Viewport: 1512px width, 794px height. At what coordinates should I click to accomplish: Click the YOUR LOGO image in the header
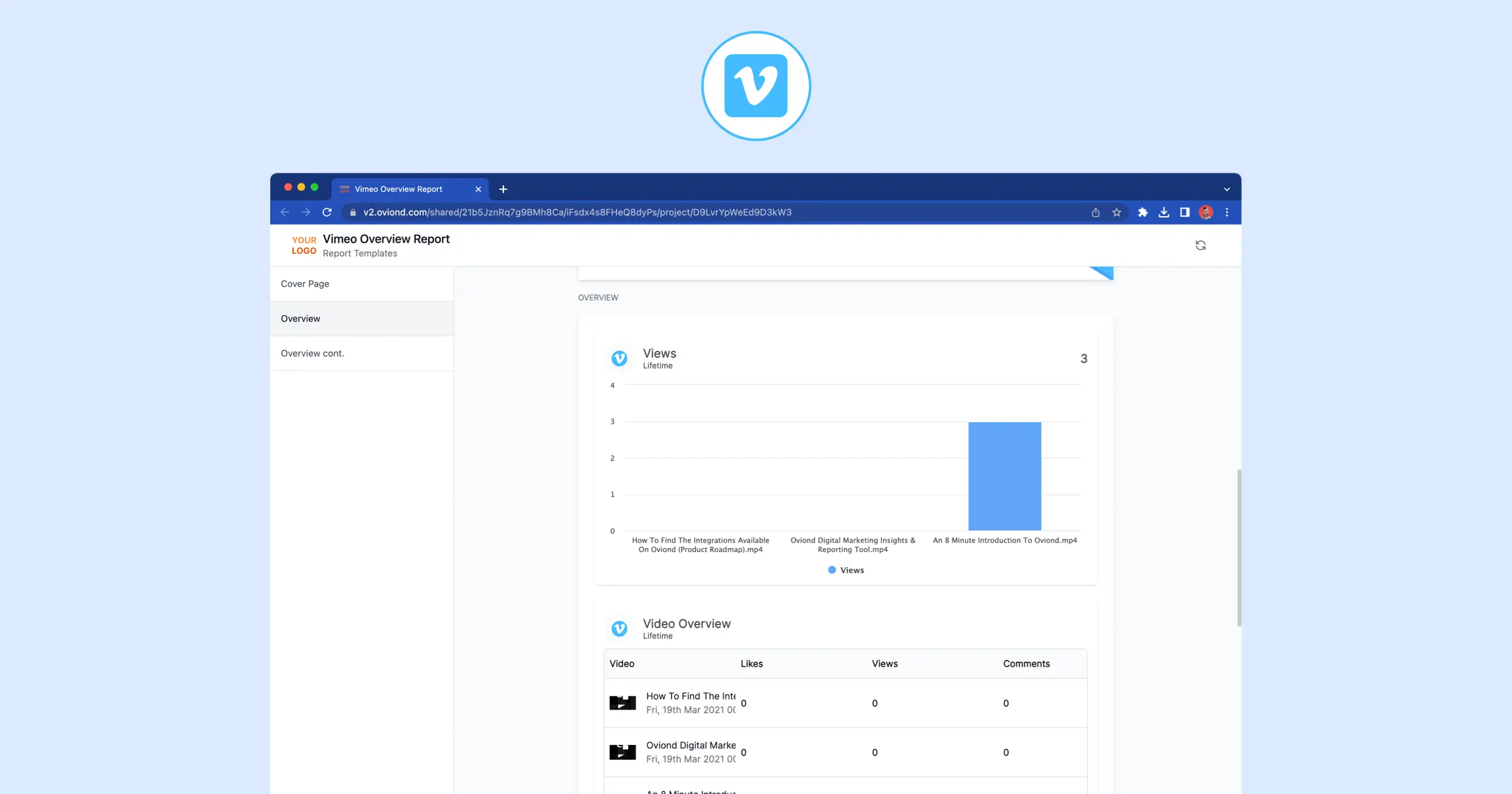pyautogui.click(x=304, y=245)
